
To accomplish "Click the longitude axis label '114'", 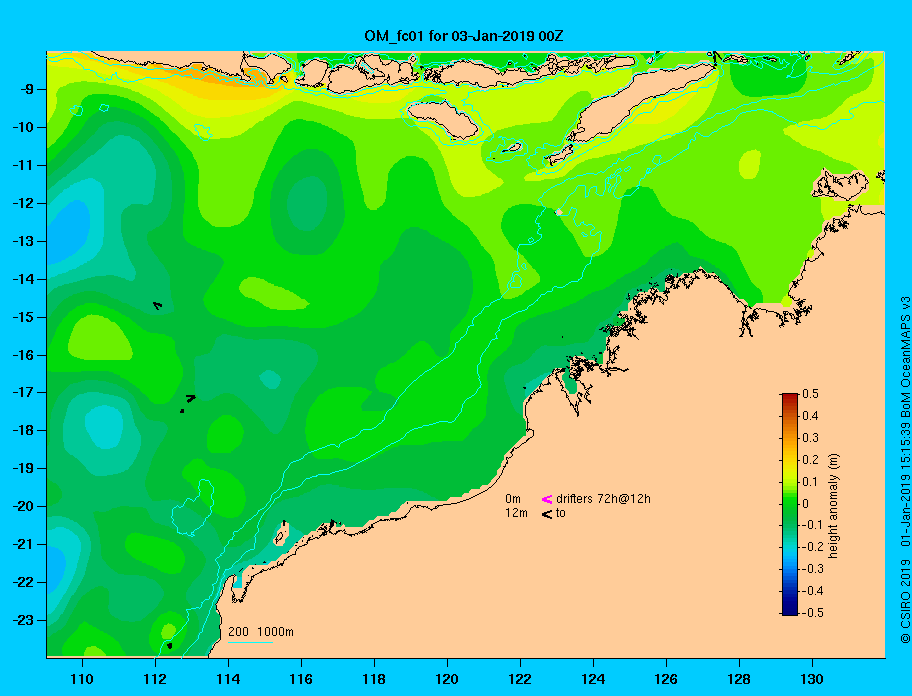I will (x=228, y=679).
